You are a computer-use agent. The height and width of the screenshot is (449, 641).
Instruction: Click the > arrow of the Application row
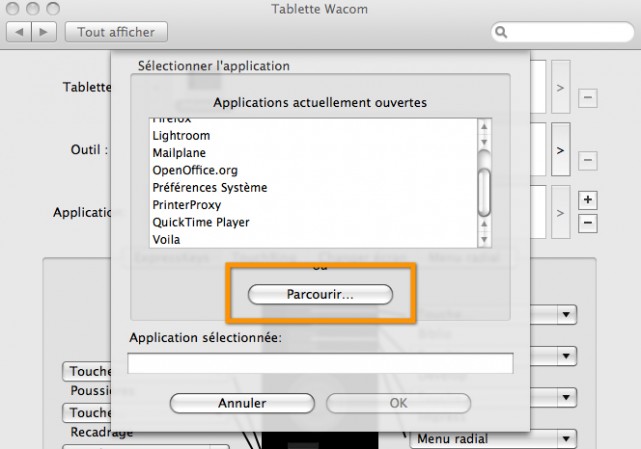click(x=560, y=212)
